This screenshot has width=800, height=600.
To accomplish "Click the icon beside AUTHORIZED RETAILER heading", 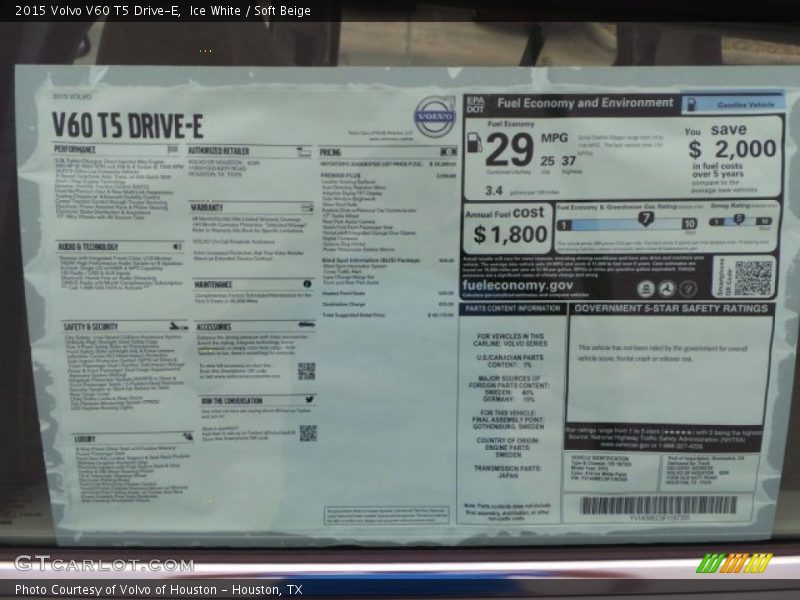I will click(x=304, y=152).
